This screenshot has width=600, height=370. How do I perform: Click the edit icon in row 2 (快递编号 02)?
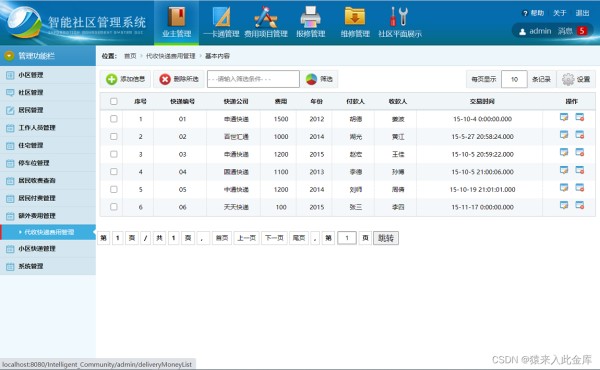564,135
